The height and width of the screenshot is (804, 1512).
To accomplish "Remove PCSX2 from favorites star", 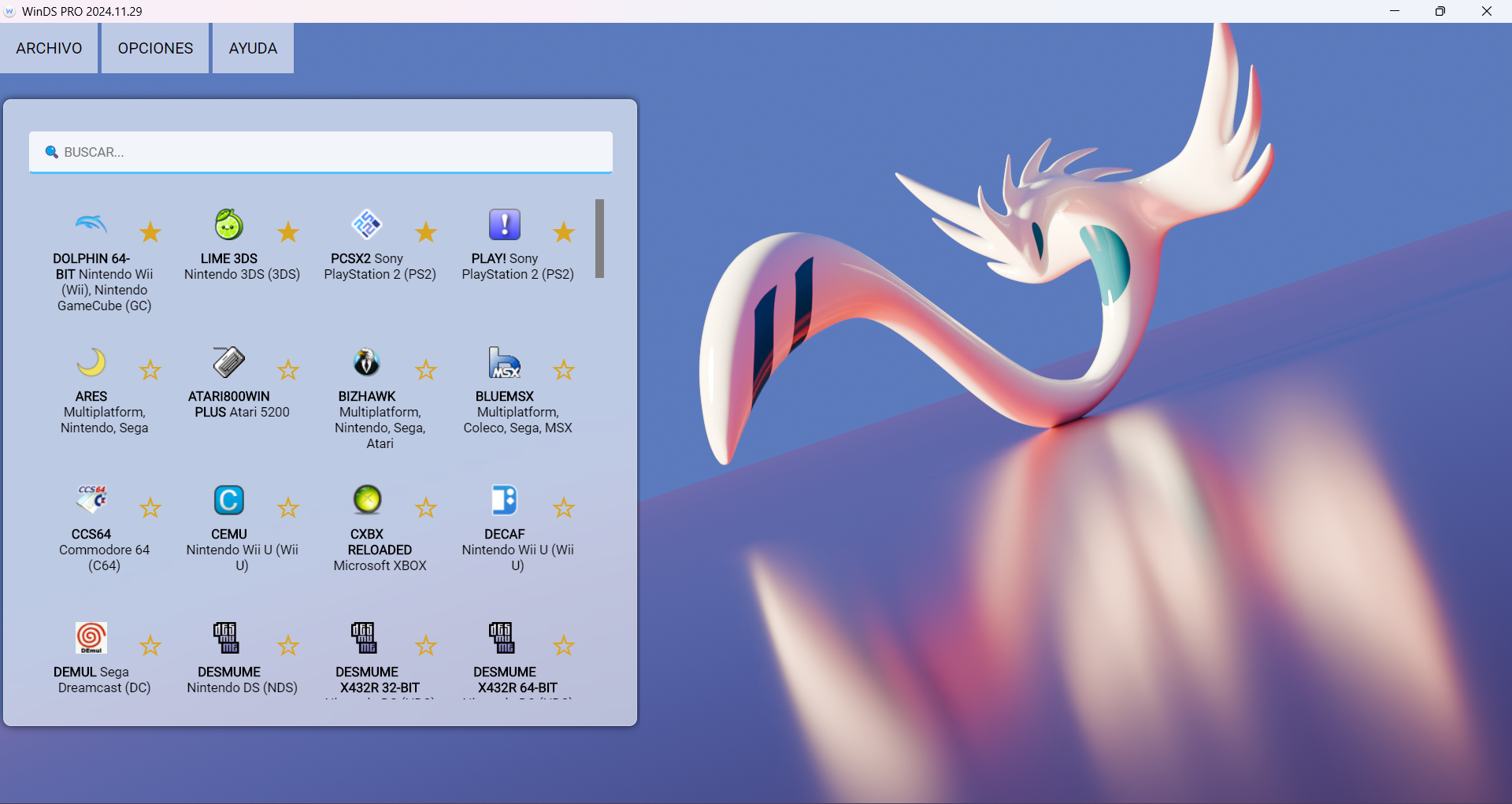I will [x=426, y=232].
